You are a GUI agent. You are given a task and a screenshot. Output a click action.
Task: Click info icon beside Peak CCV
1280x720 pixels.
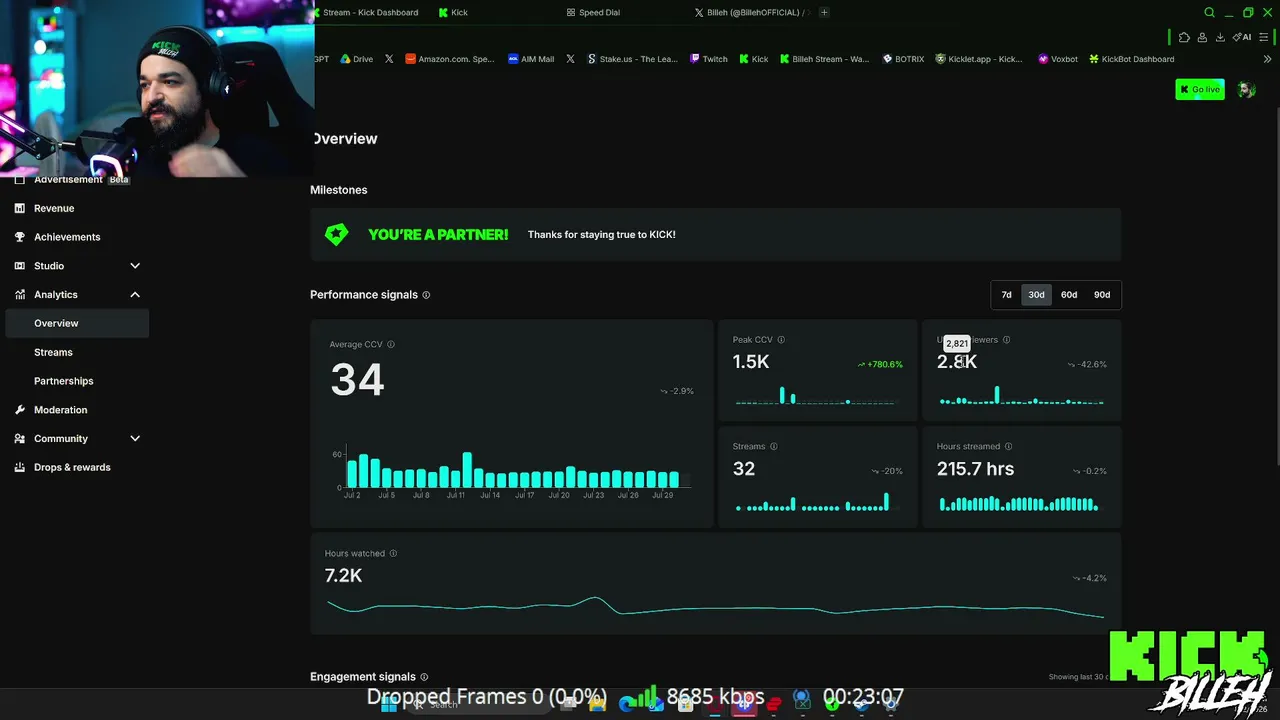(781, 340)
